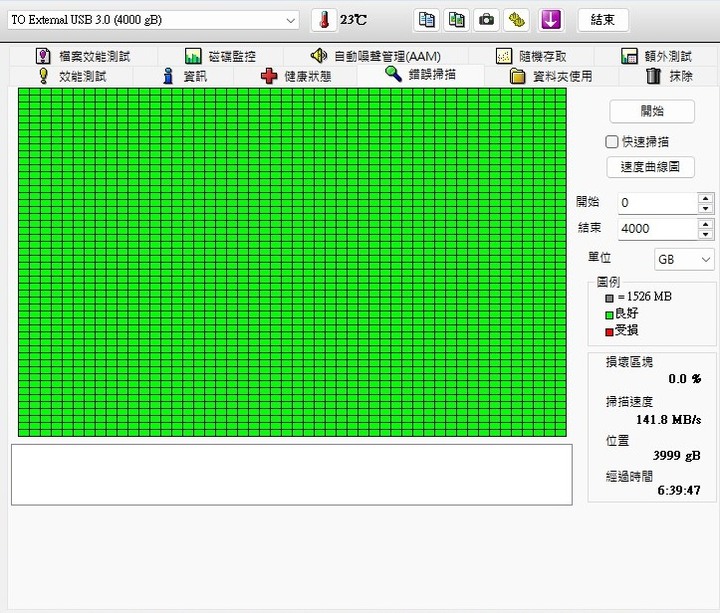Click the green 良好 legend swatch

click(x=609, y=315)
